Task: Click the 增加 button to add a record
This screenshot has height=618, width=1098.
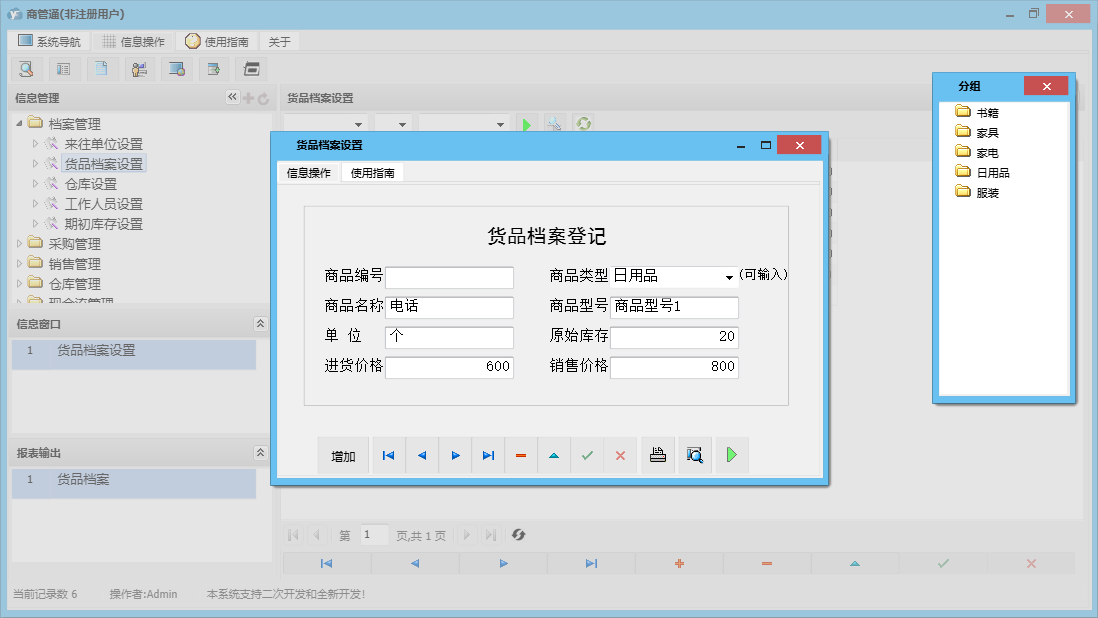Action: tap(343, 455)
